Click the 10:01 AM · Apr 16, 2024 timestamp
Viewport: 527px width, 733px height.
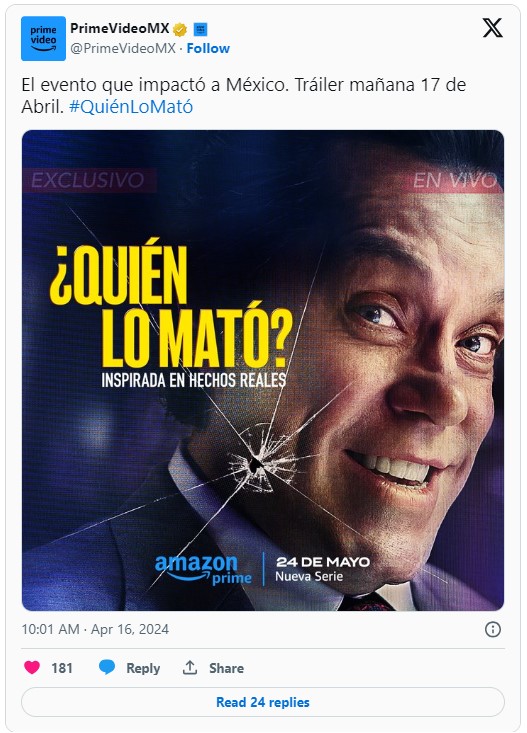click(95, 629)
